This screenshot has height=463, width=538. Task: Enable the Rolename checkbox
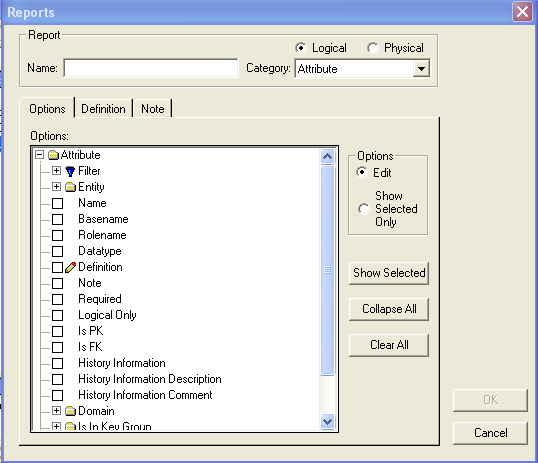point(57,235)
